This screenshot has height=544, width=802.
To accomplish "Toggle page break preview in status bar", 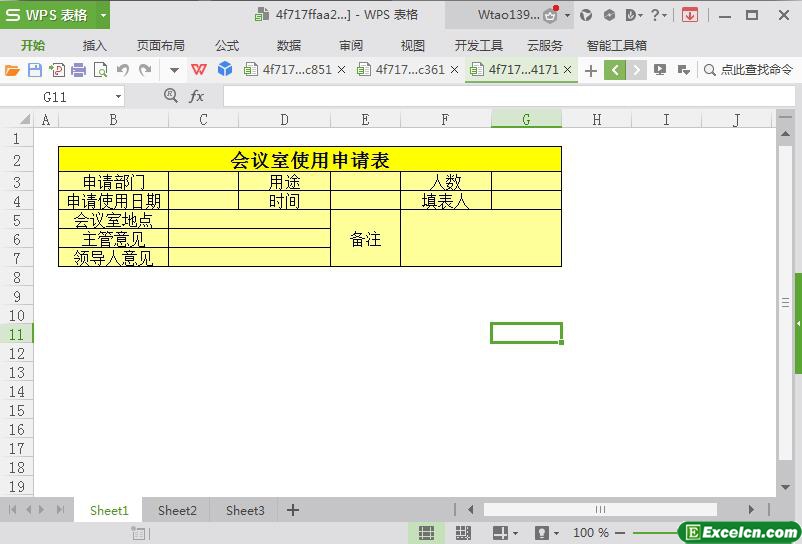I will point(463,533).
